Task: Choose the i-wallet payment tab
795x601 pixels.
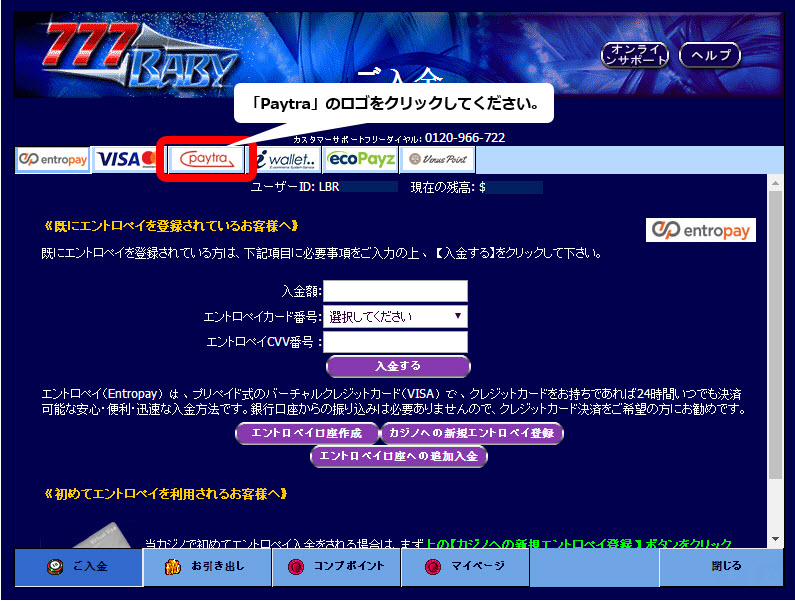Action: point(285,160)
